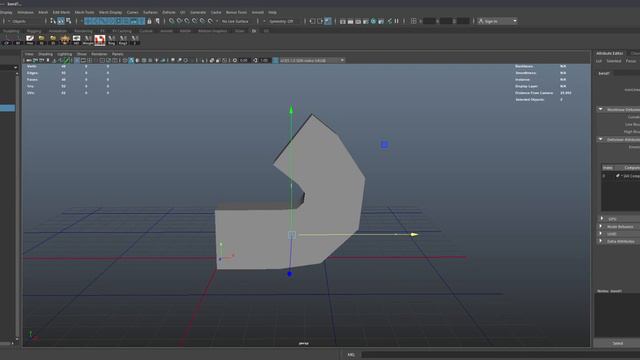Toggle the viewport grid icon
This screenshot has height=360, width=640.
(x=77, y=60)
